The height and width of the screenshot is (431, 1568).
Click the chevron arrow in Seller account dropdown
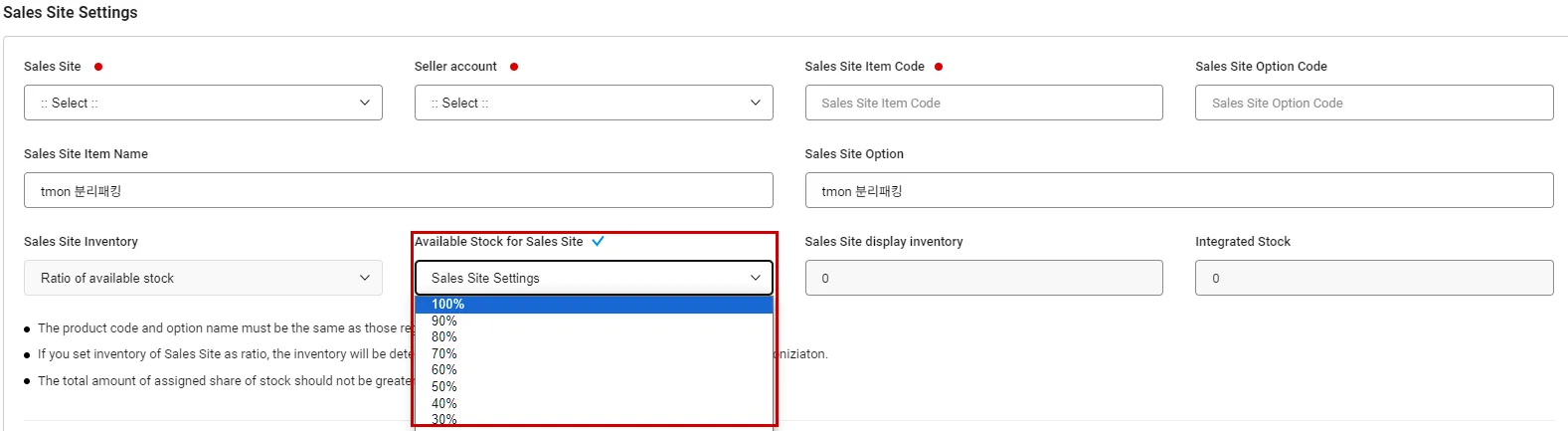tap(755, 103)
